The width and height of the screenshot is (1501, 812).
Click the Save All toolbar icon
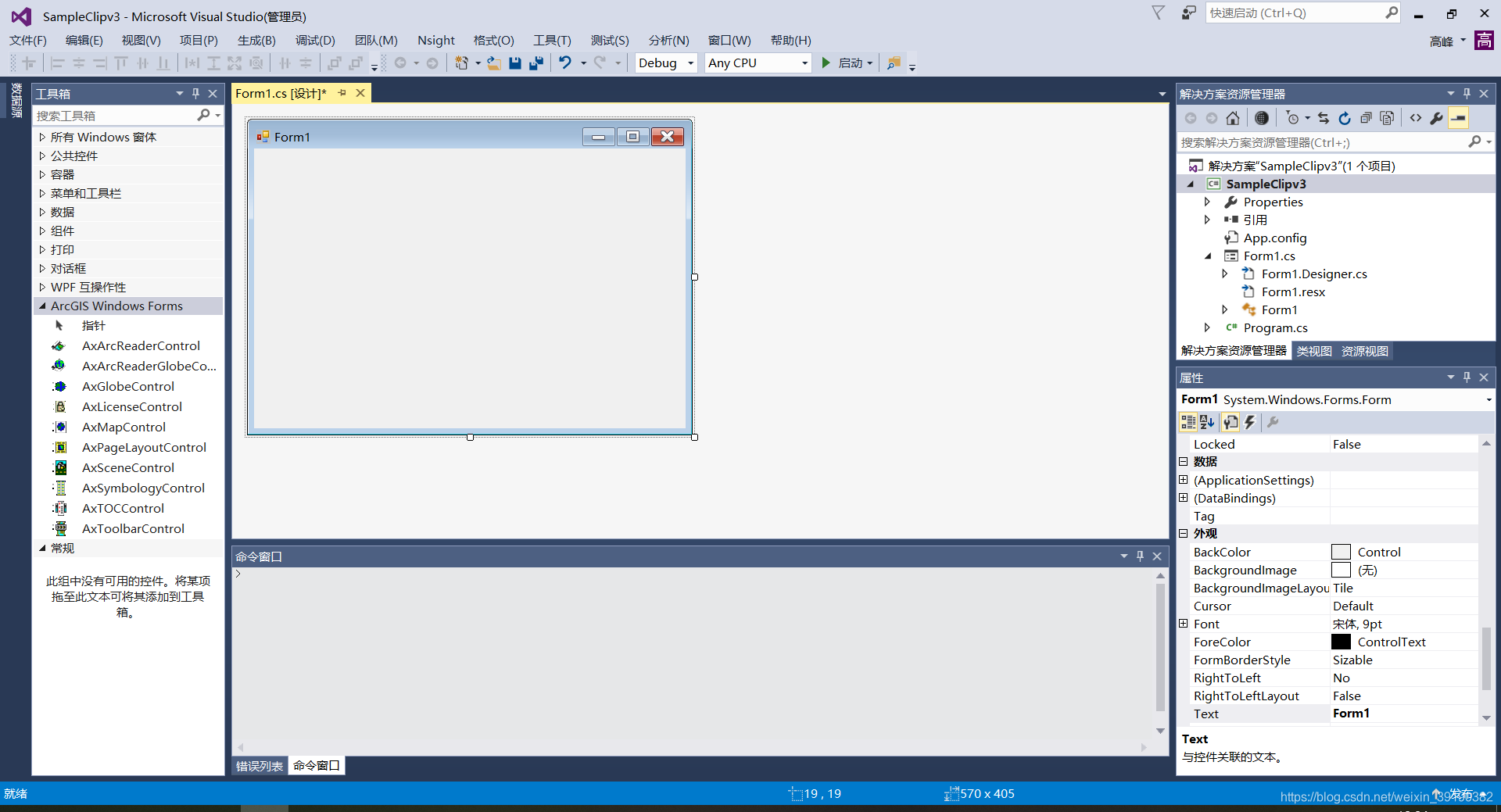pyautogui.click(x=536, y=63)
